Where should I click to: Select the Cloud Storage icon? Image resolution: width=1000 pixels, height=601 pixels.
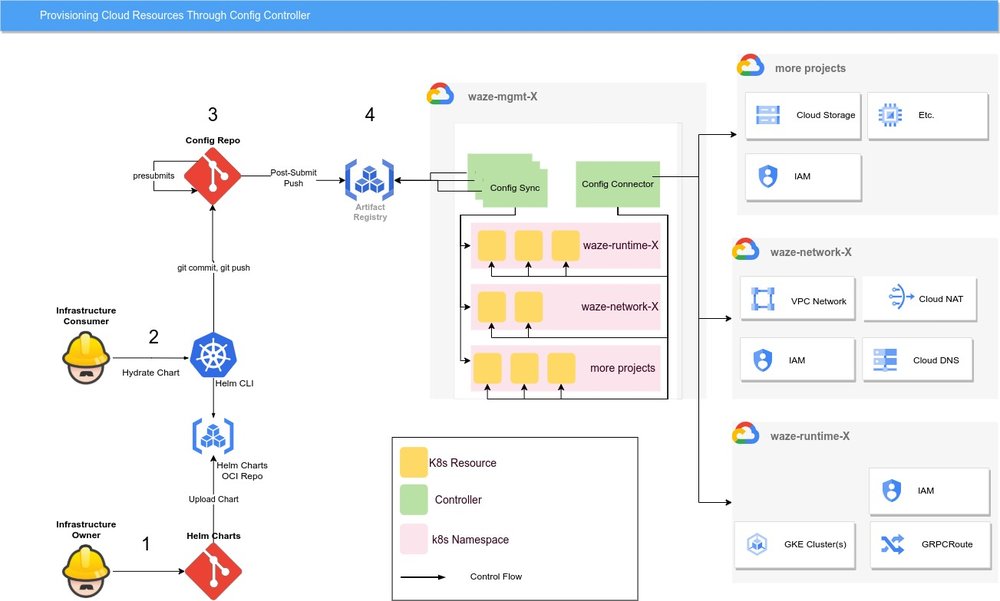point(770,115)
